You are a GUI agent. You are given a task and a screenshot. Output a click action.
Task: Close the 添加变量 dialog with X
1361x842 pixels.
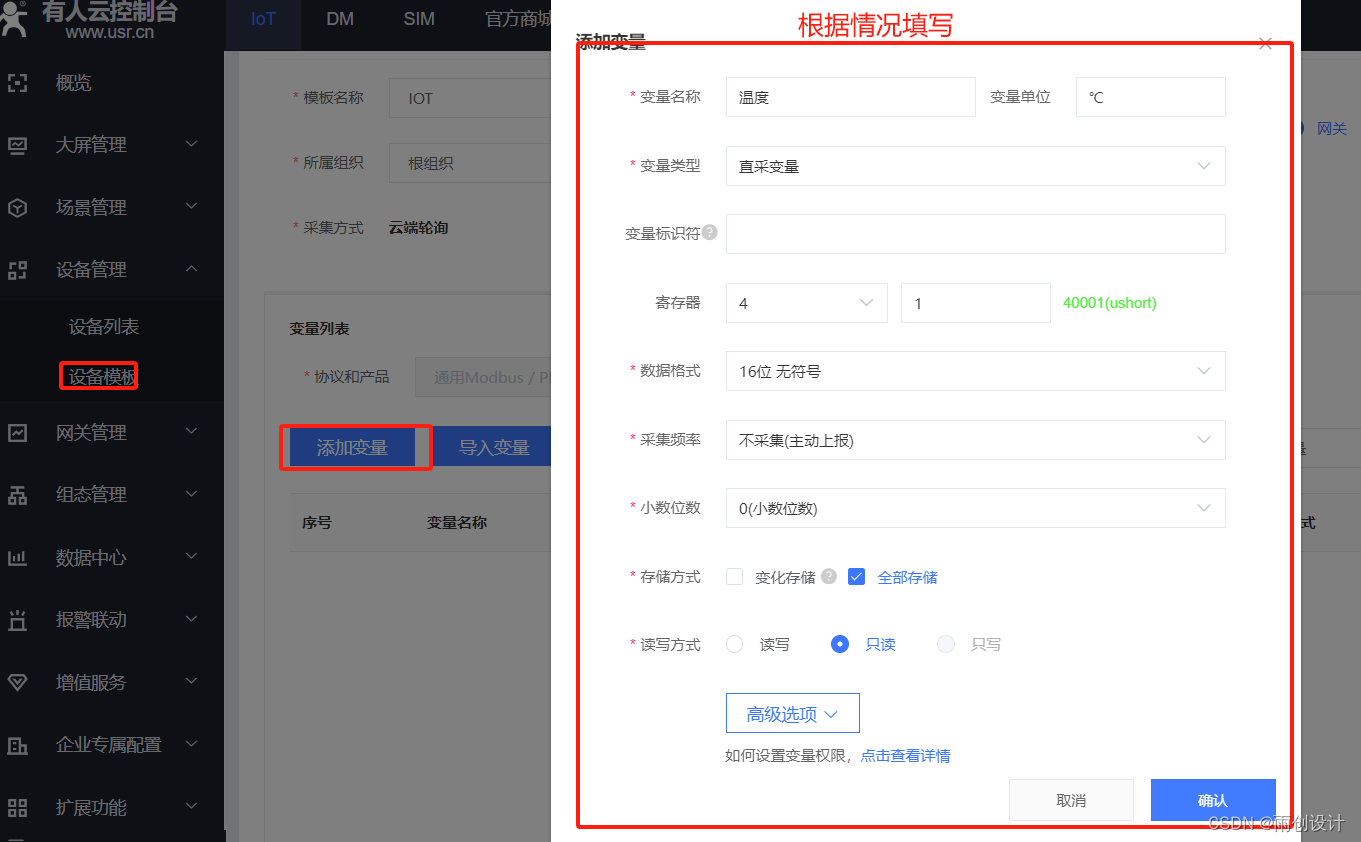1265,44
